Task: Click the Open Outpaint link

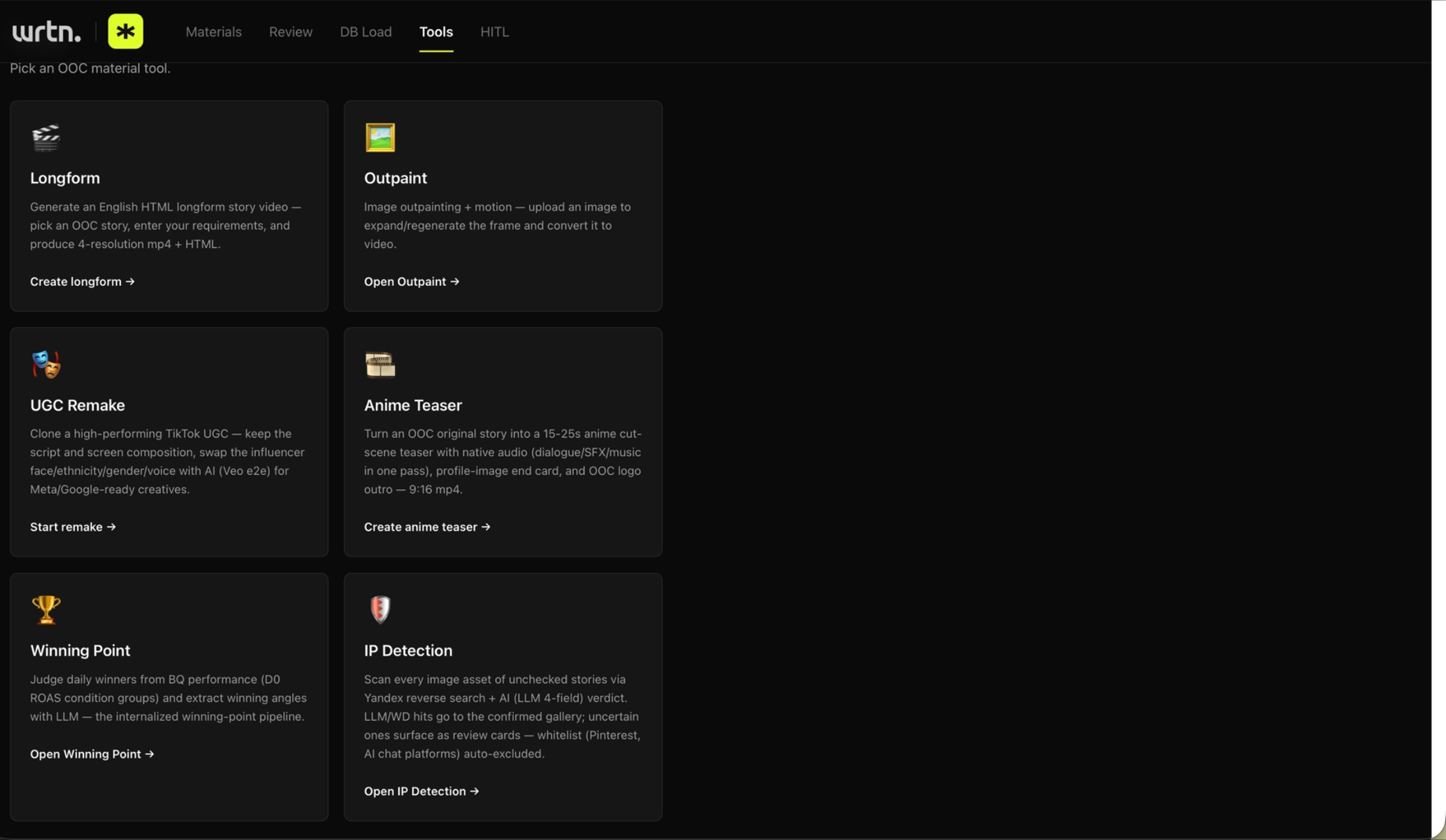Action: click(411, 281)
